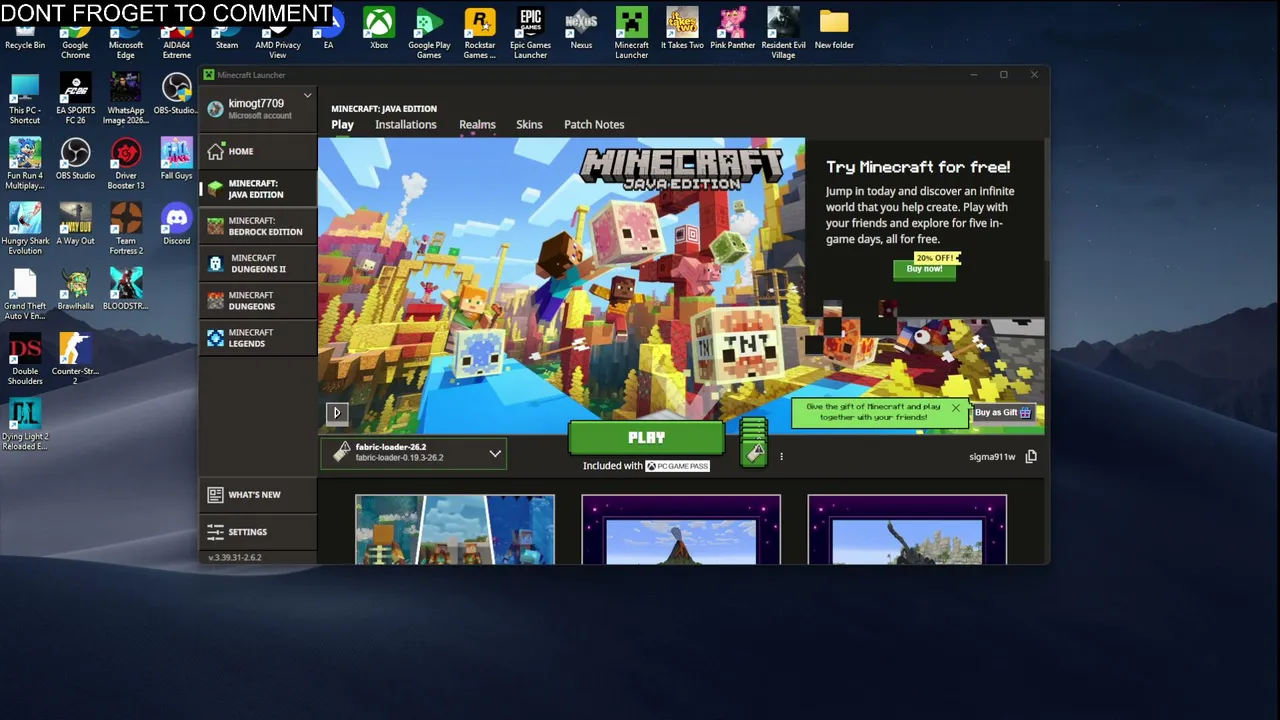Image resolution: width=1280 pixels, height=720 pixels.
Task: Select Minecraft: Bedrock Edition in sidebar
Action: [258, 226]
